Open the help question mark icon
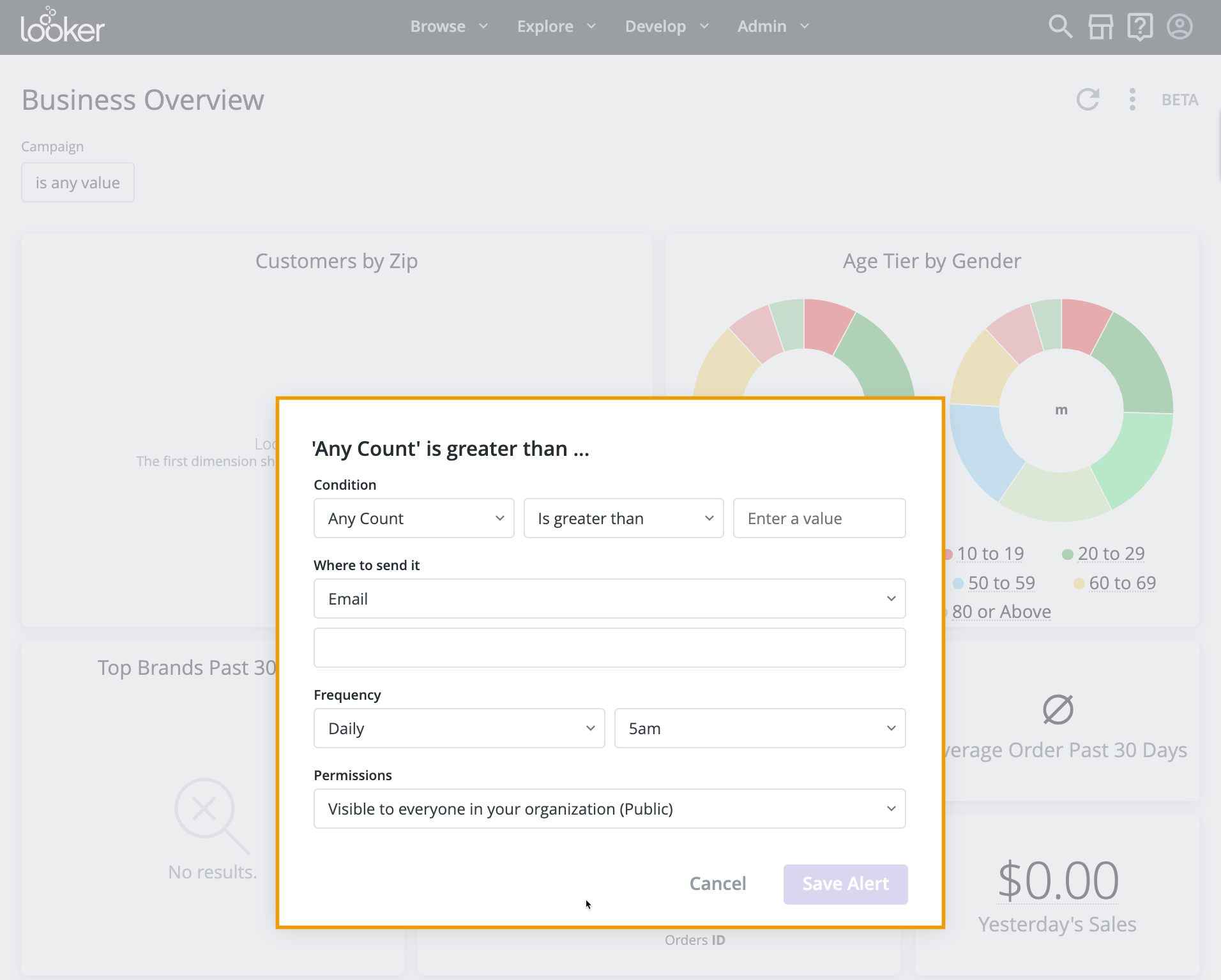Viewport: 1221px width, 980px height. click(1140, 27)
